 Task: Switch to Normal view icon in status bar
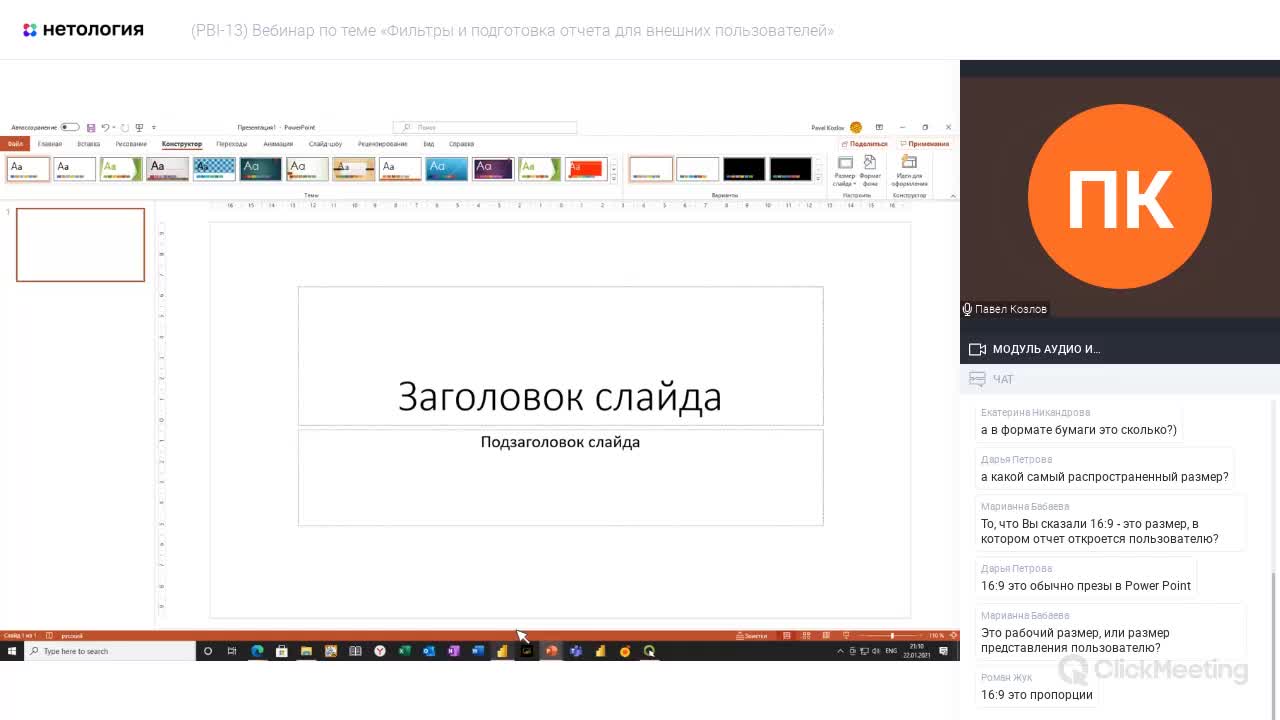point(787,636)
